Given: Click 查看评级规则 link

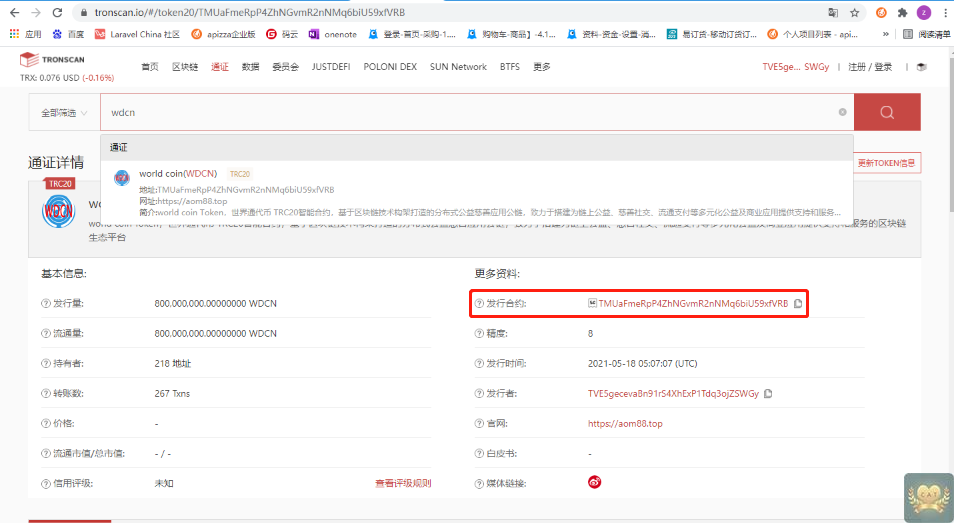Looking at the screenshot, I should coord(403,483).
